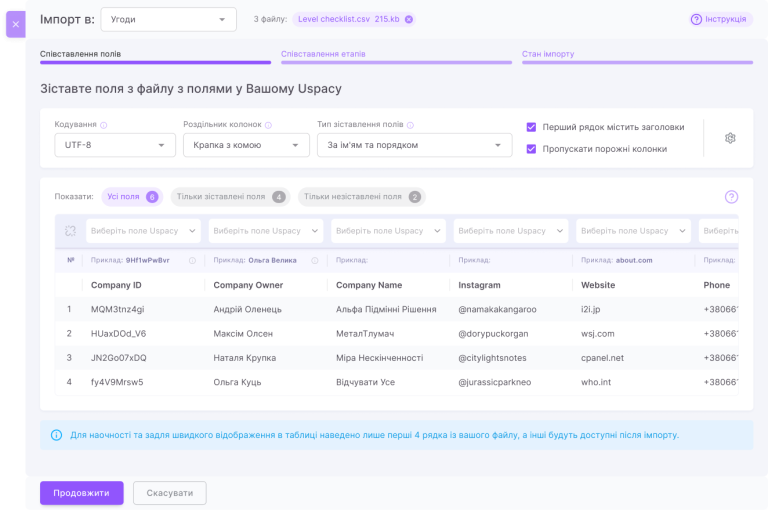Click cell Альфа Підмінні Рішення

386,310
